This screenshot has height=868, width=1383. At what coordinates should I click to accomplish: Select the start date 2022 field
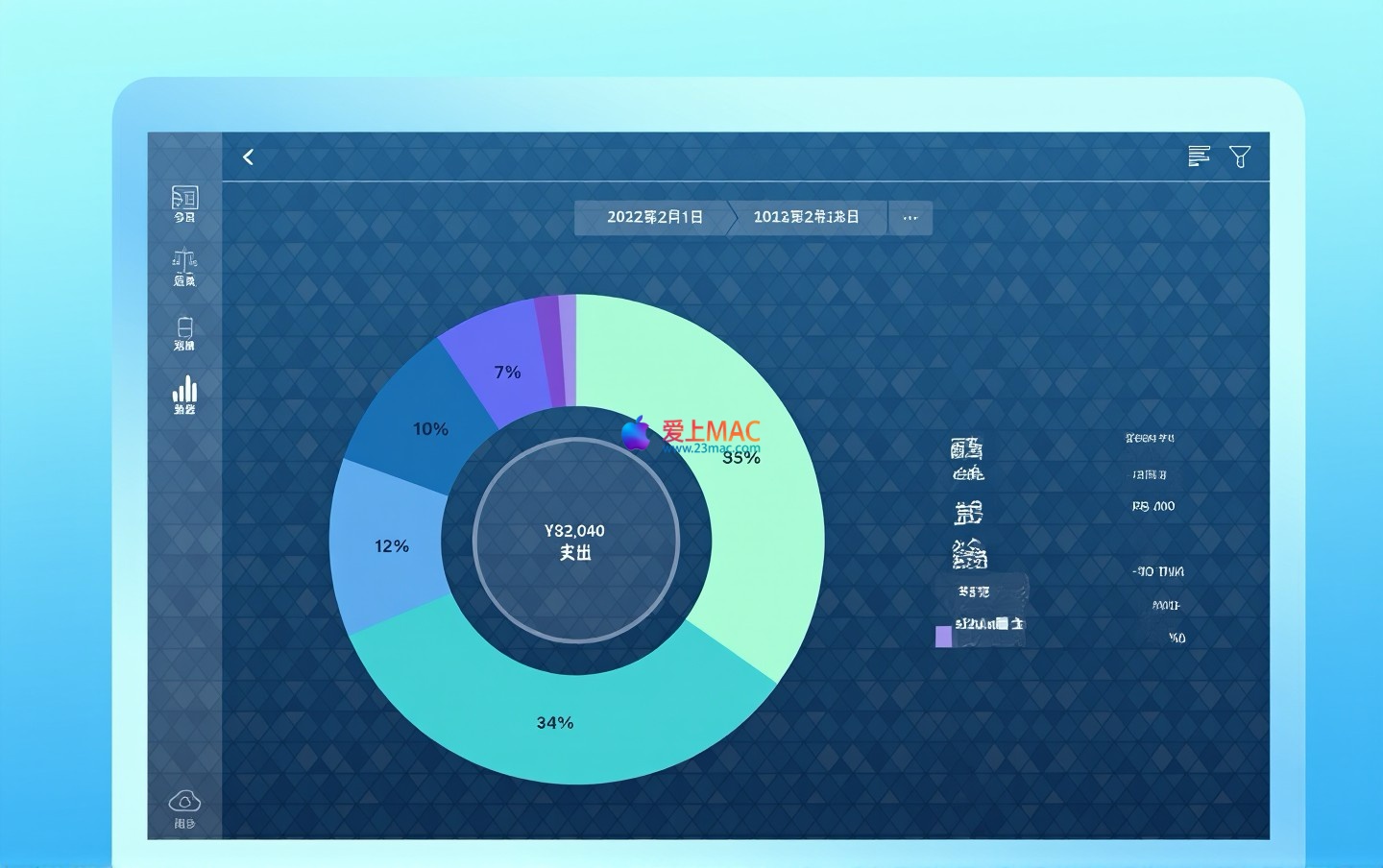tap(654, 217)
